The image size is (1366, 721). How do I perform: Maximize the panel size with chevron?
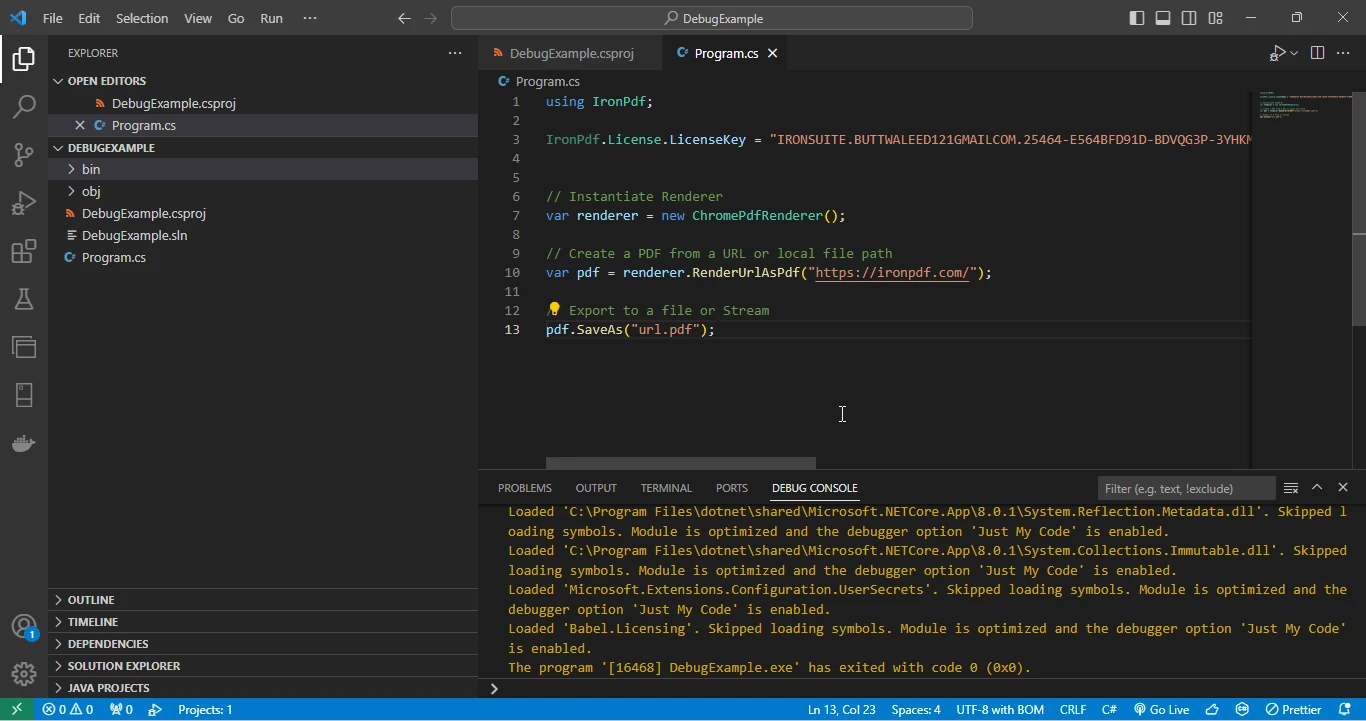coord(1317,488)
